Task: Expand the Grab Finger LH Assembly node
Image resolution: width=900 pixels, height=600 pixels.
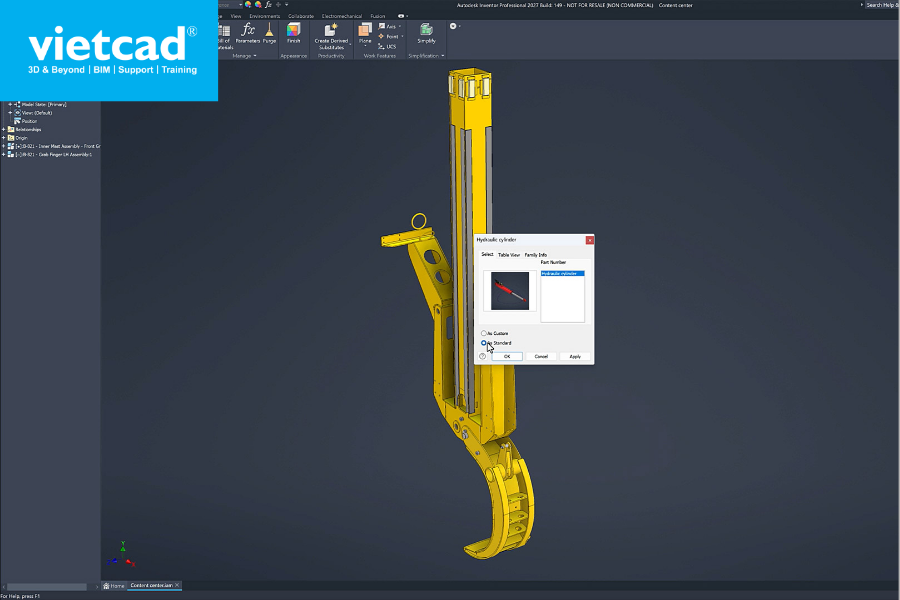Action: (3, 154)
